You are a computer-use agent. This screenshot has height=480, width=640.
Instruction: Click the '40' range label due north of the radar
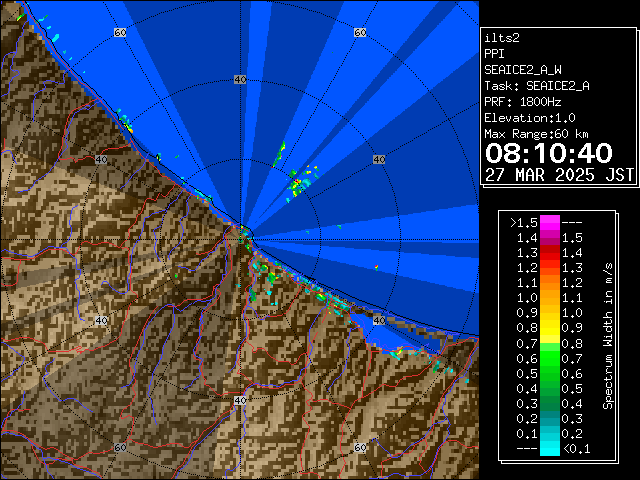(240, 80)
